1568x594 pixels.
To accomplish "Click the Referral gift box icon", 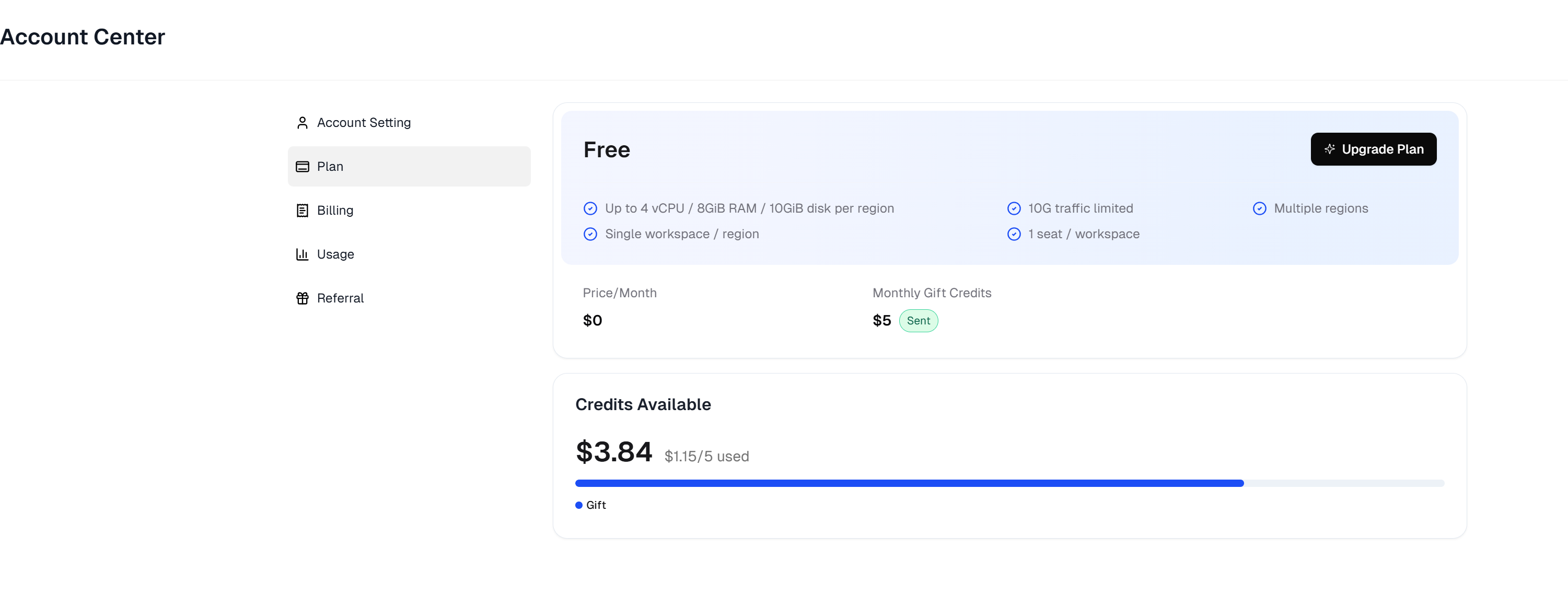I will tap(302, 298).
